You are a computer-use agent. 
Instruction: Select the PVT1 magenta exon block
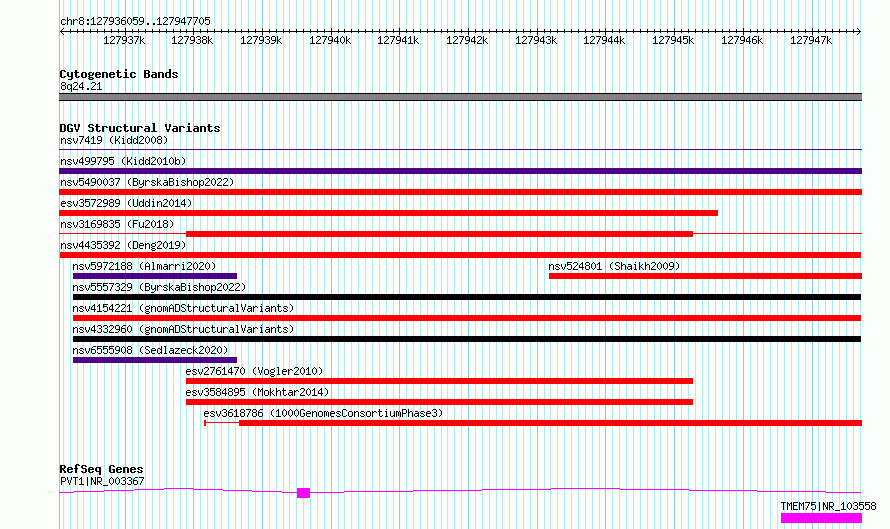click(x=304, y=493)
